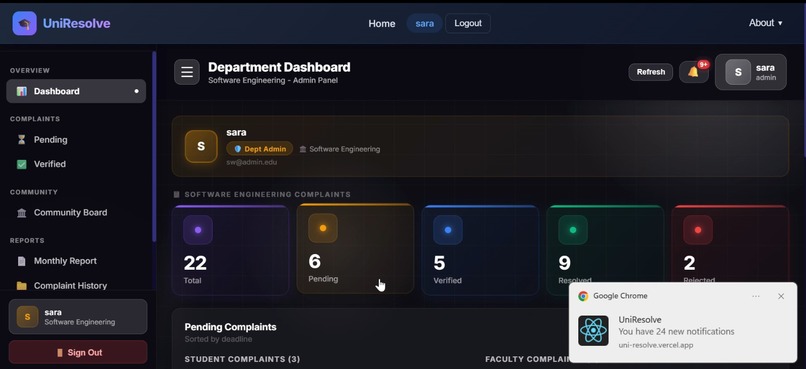The height and width of the screenshot is (369, 806).
Task: Open Pending complaints in sidebar
Action: click(76, 140)
